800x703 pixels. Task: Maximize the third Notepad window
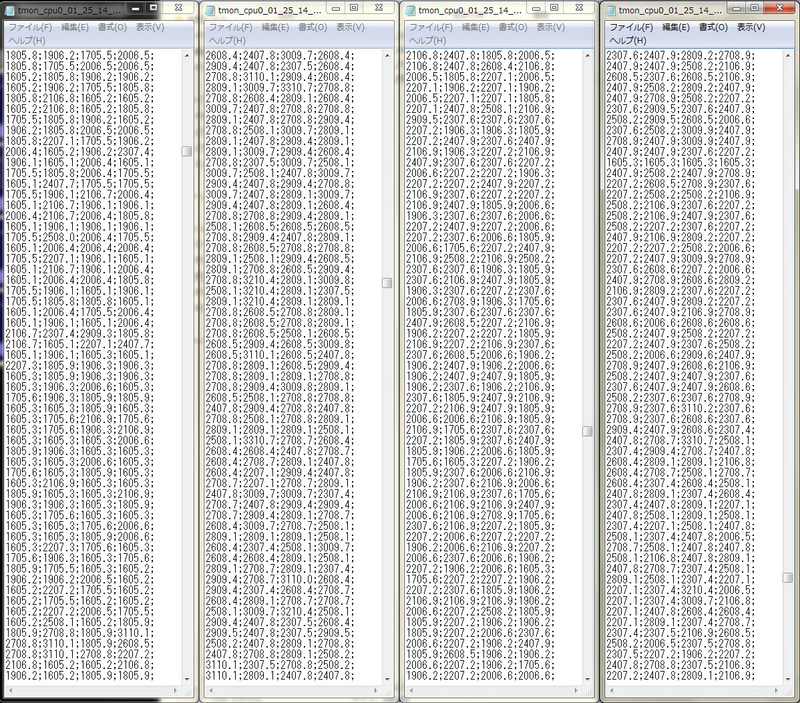pos(554,8)
